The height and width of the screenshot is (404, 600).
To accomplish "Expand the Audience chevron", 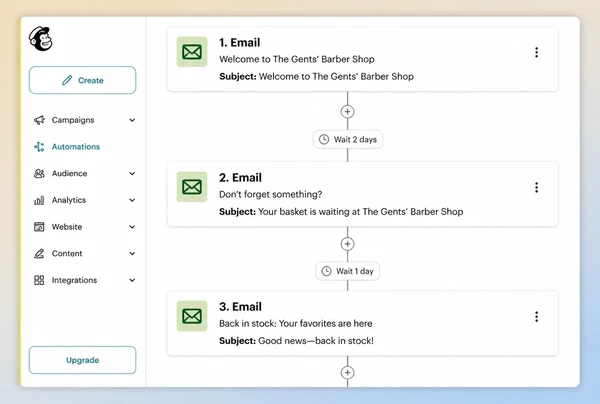I will pos(132,174).
